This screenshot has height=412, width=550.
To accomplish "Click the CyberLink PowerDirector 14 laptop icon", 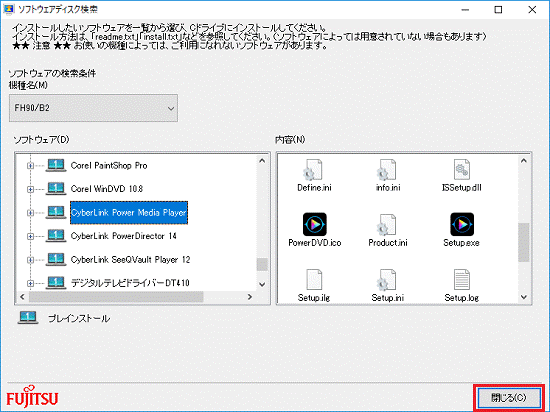I will (56, 236).
